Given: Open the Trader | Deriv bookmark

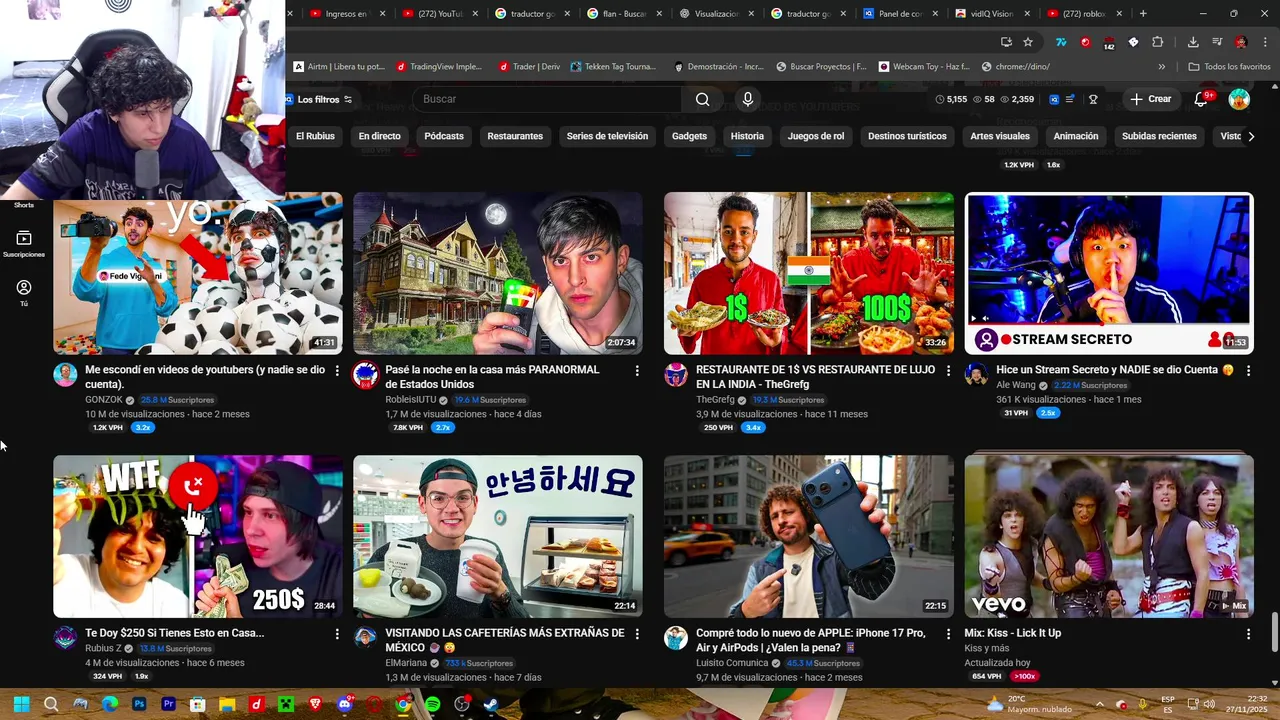Looking at the screenshot, I should click(x=530, y=67).
